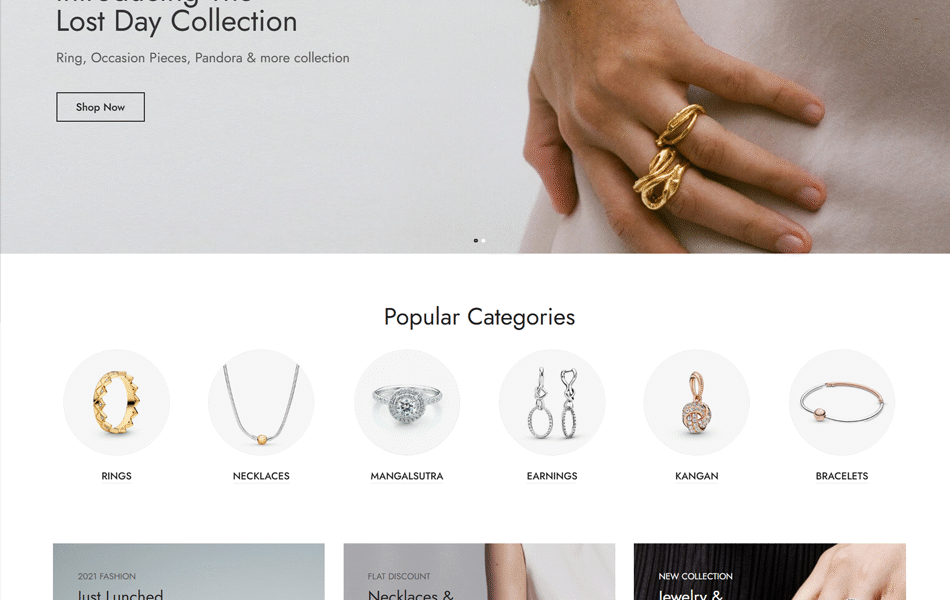This screenshot has height=600, width=950.
Task: Open the Bracelets bangle circle image
Action: click(x=842, y=402)
